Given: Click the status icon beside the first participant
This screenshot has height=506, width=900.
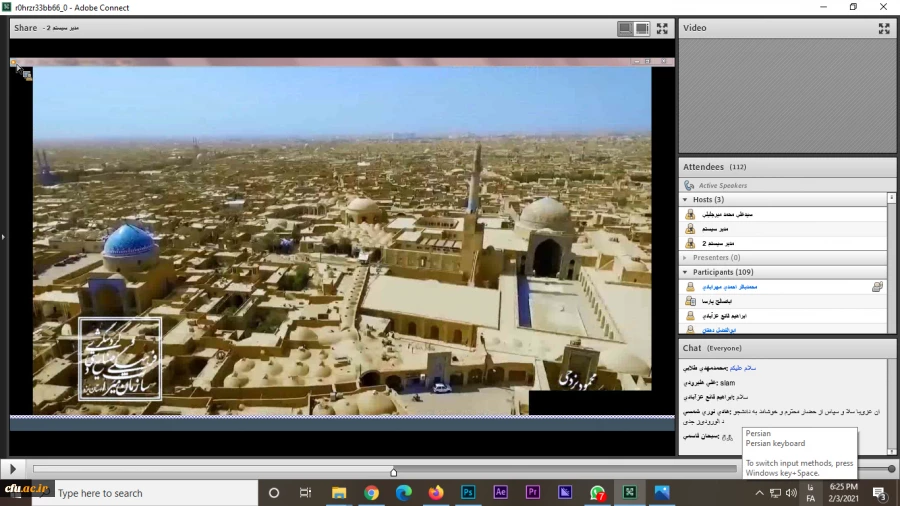Looking at the screenshot, I should (x=877, y=287).
